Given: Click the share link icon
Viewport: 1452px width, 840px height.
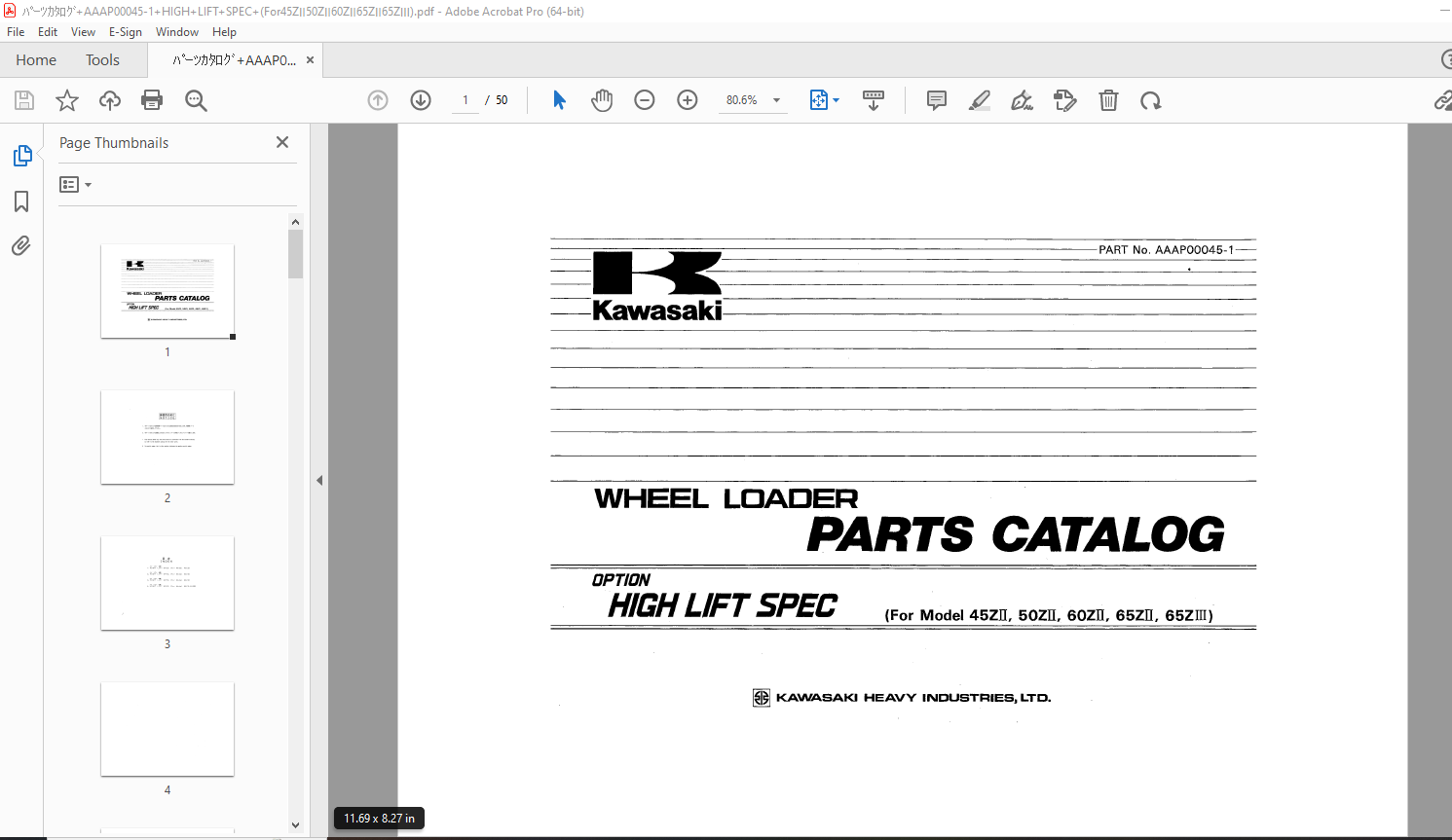Looking at the screenshot, I should click(x=1443, y=100).
